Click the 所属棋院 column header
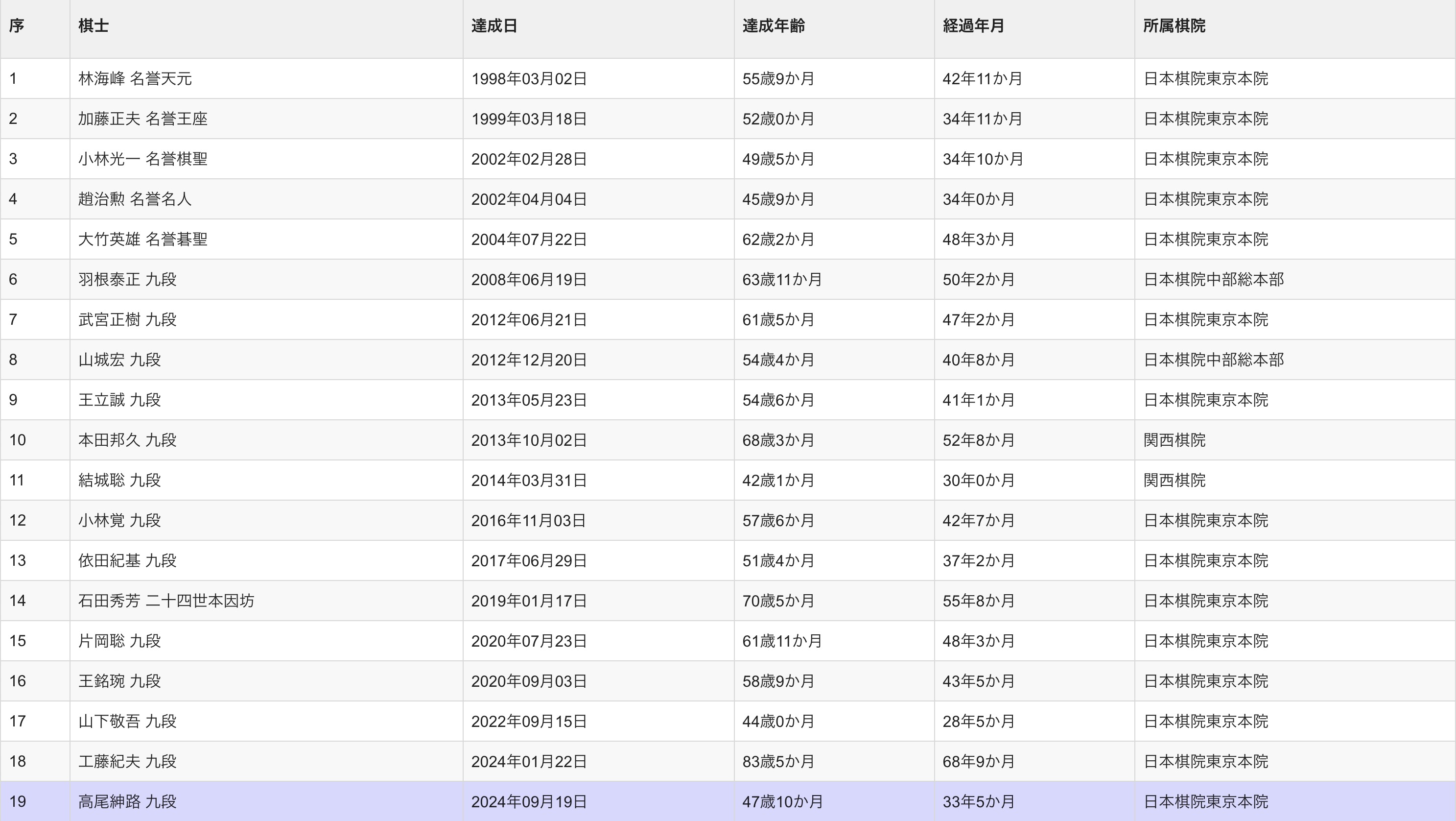 1174,26
